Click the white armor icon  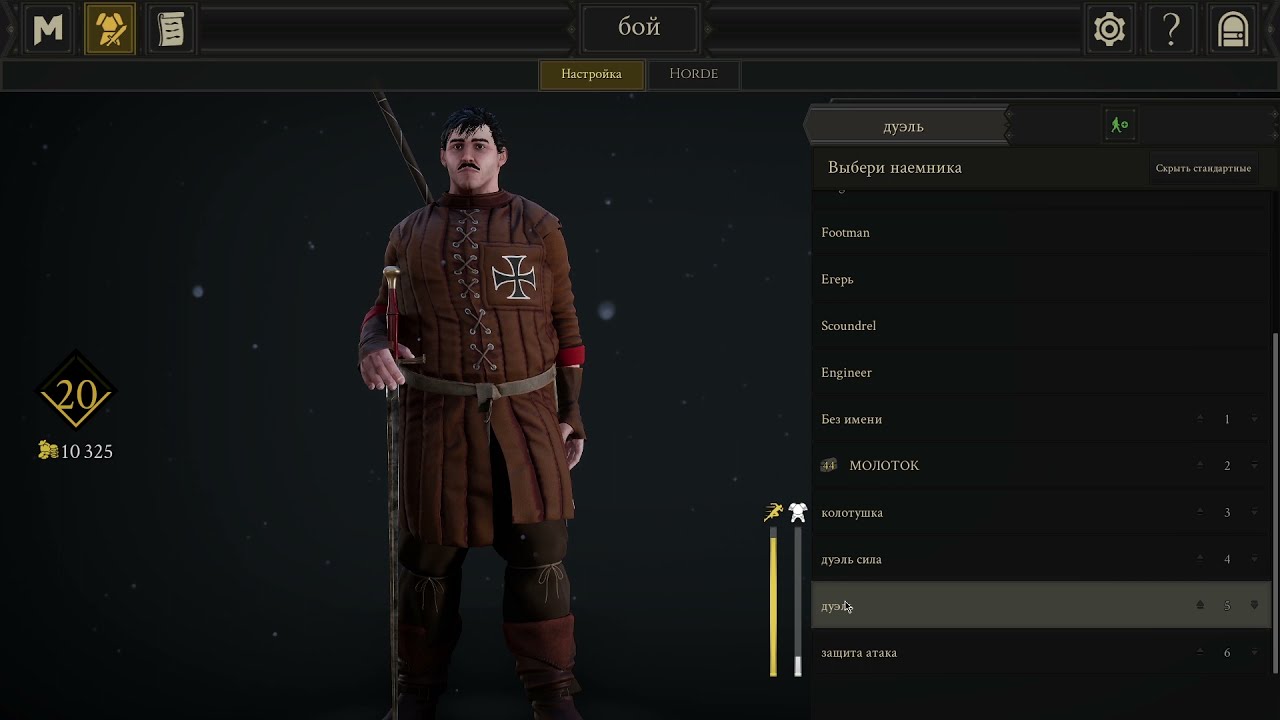click(797, 513)
